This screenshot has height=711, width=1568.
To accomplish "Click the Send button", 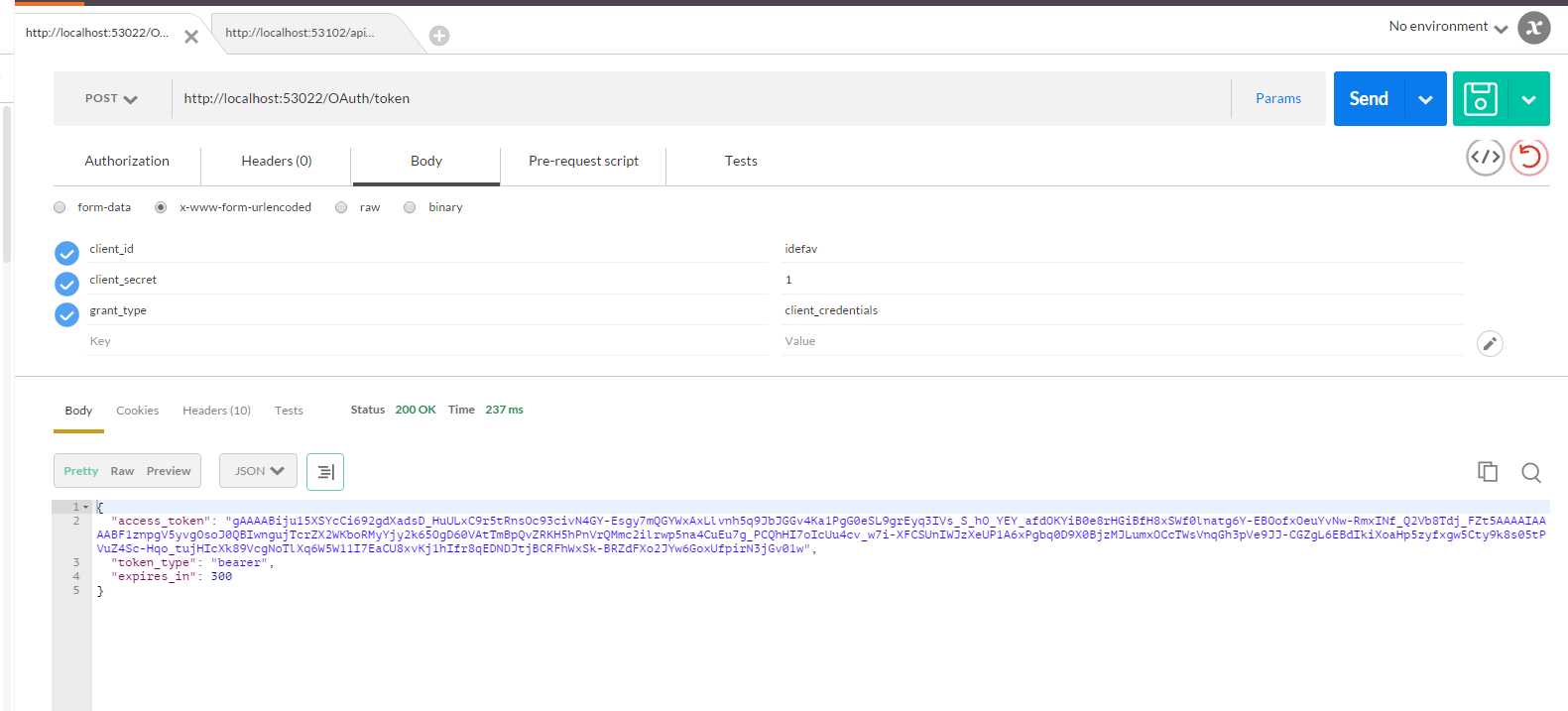I will pyautogui.click(x=1369, y=98).
